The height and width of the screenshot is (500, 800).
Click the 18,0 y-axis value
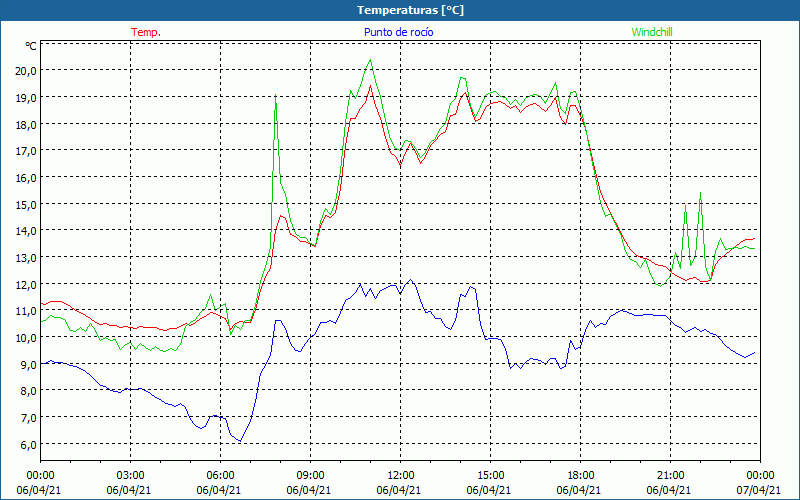26,124
